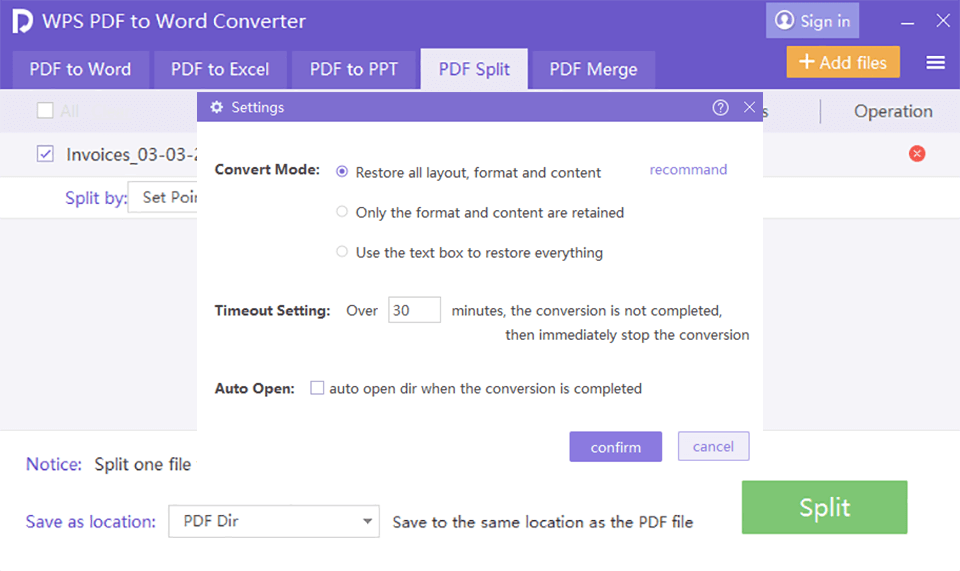
Task: Select Use the text box to restore everything
Action: (x=342, y=252)
